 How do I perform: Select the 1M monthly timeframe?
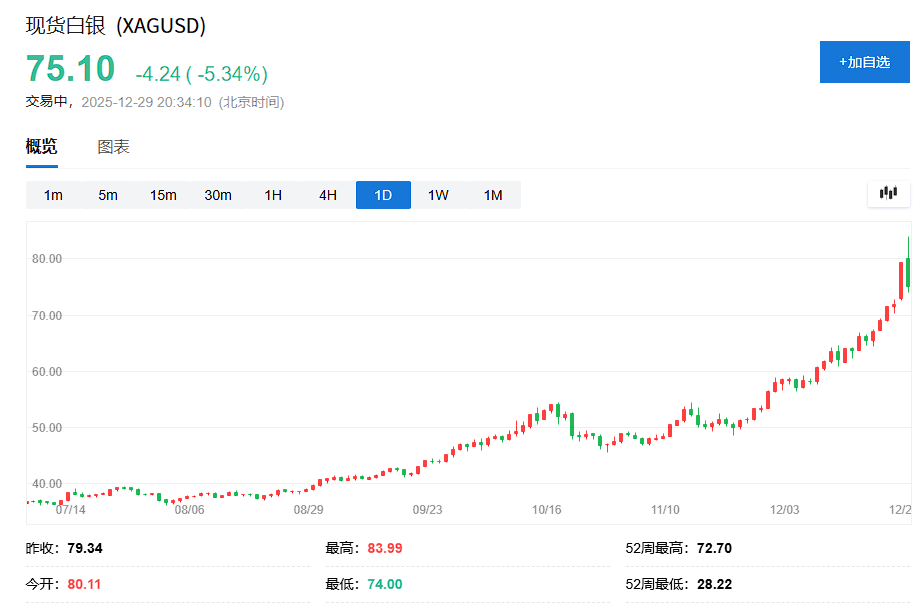[x=493, y=195]
